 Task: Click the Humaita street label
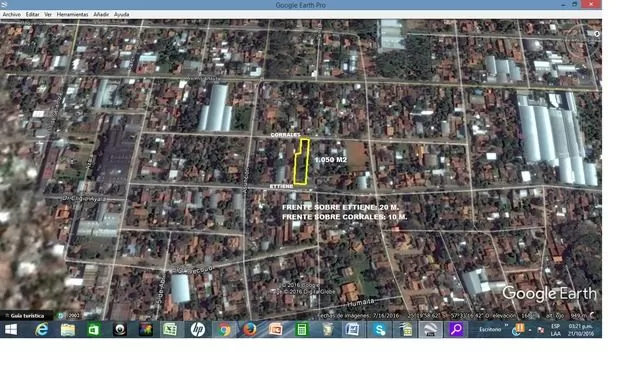pos(360,302)
